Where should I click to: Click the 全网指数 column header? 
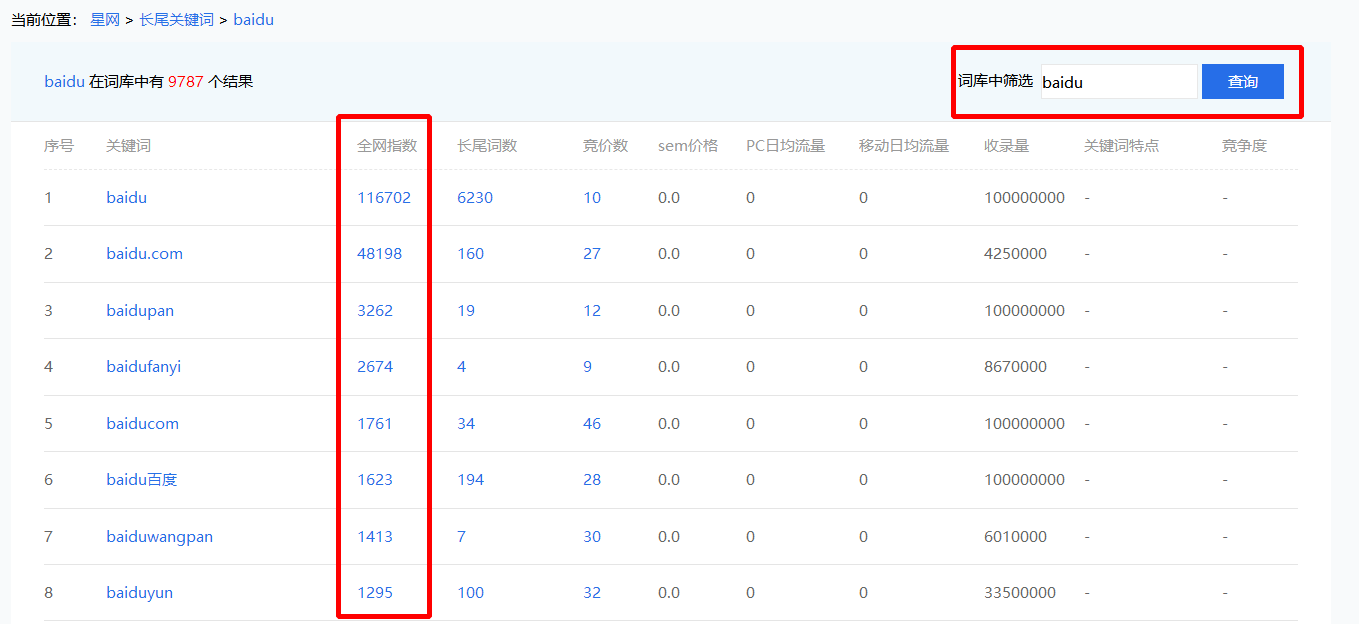[x=387, y=146]
